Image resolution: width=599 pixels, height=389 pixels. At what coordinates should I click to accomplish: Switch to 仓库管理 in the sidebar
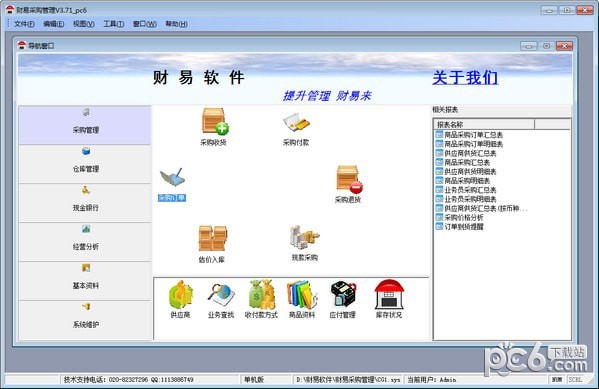tap(85, 164)
